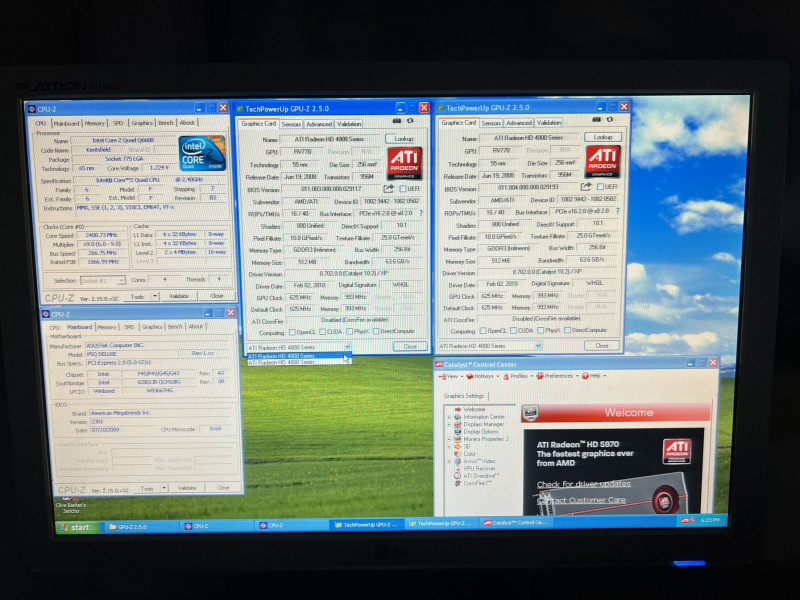Expand the Avivo Video tree node
The height and width of the screenshot is (600, 800).
(449, 461)
